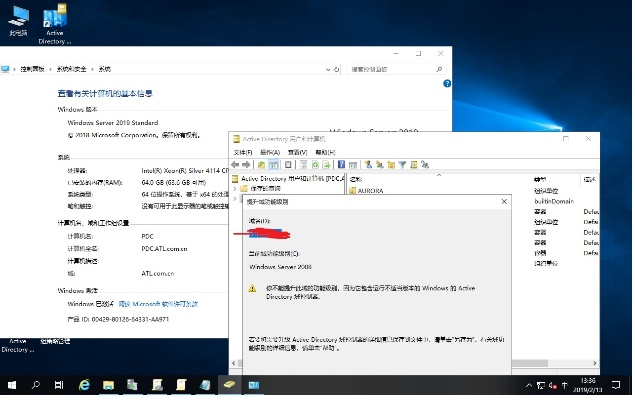
Task: Open taskbar search magnifier
Action: click(36, 385)
